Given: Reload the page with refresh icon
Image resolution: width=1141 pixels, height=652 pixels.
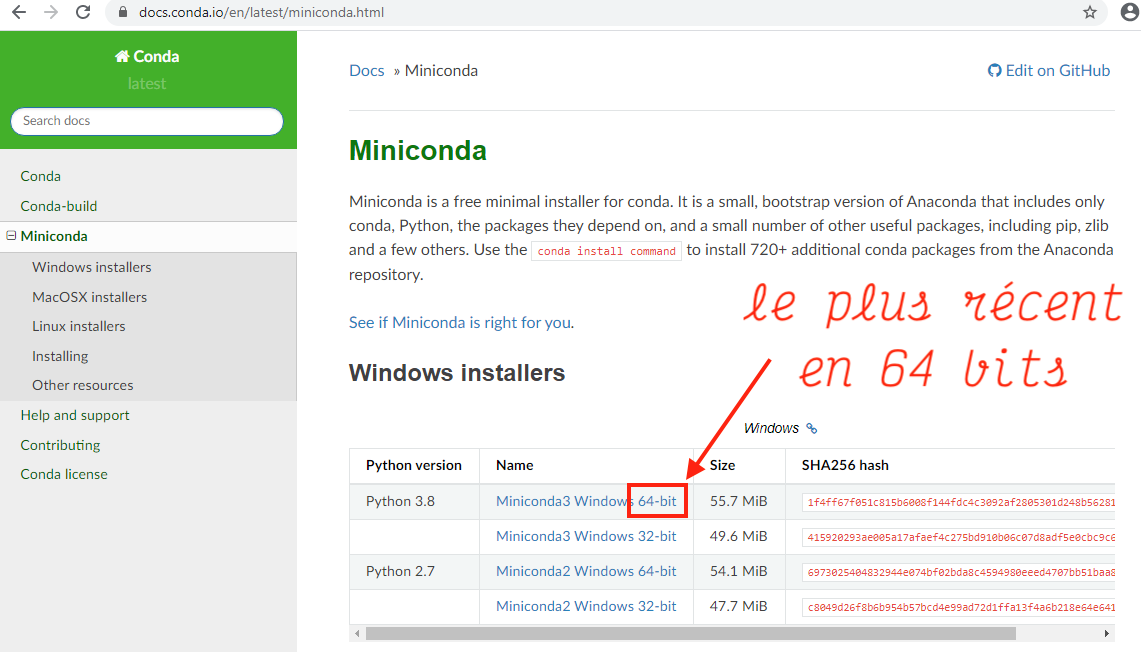Looking at the screenshot, I should point(83,12).
